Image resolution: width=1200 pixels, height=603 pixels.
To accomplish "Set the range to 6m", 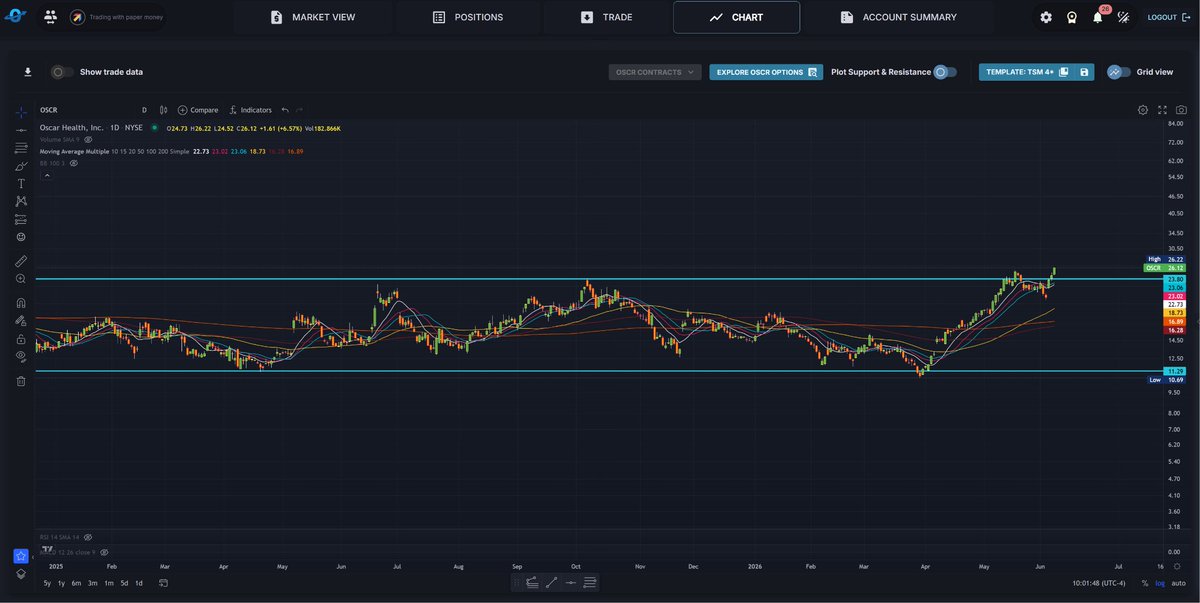I will [x=76, y=582].
